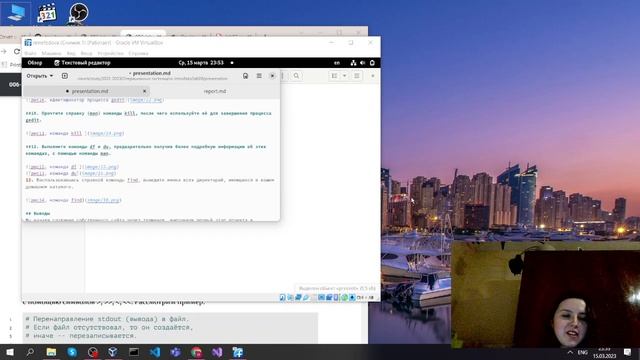Click ENG language indicator in taskbar
Screen dimensions: 640x360
tap(582, 352)
